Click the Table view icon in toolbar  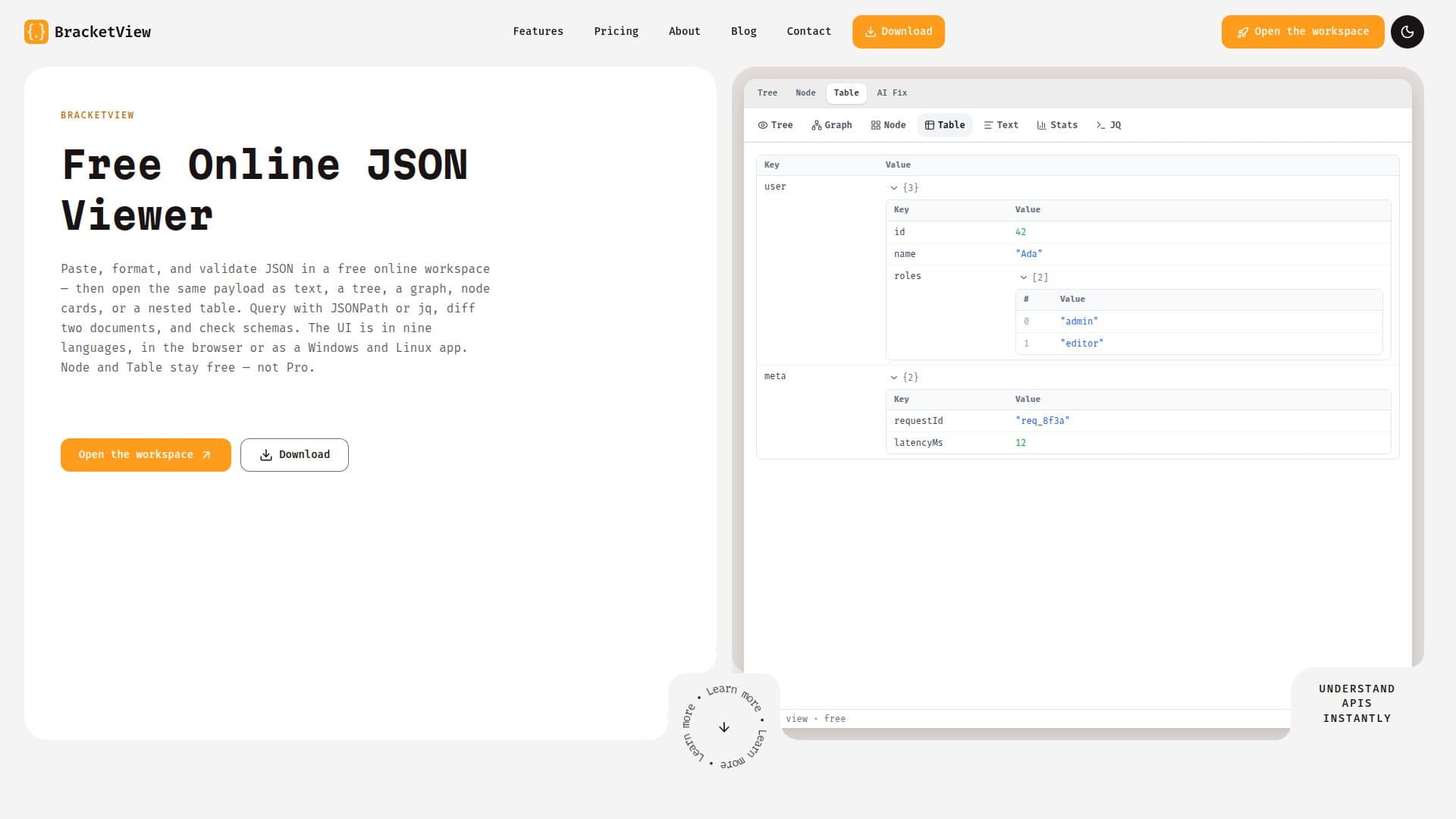[x=929, y=125]
